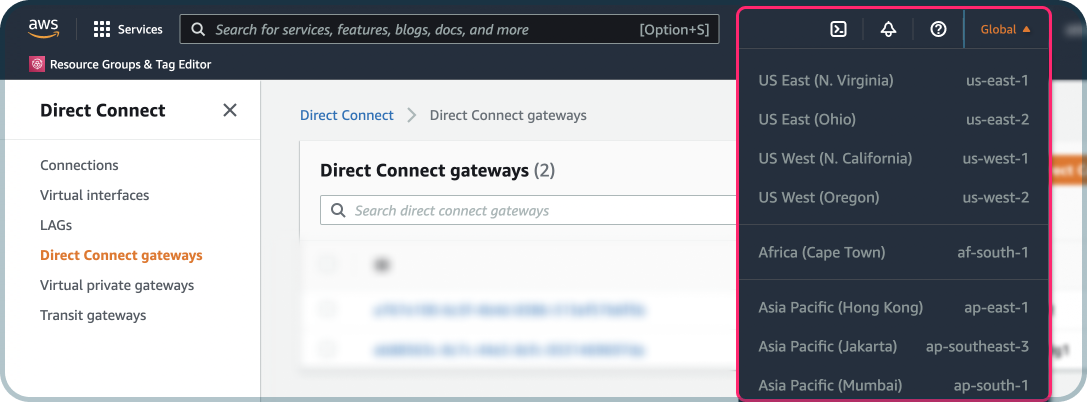This screenshot has width=1087, height=402.
Task: Click the magnifier in gateways search box
Action: pos(338,210)
